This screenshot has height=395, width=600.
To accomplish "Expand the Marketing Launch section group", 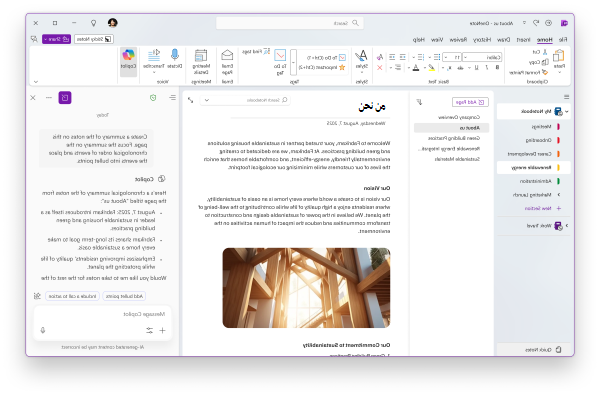I will point(559,195).
